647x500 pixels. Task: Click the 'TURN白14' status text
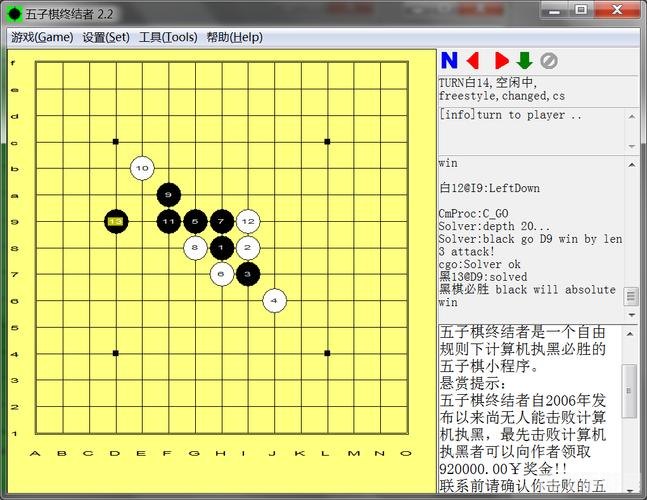(465, 83)
